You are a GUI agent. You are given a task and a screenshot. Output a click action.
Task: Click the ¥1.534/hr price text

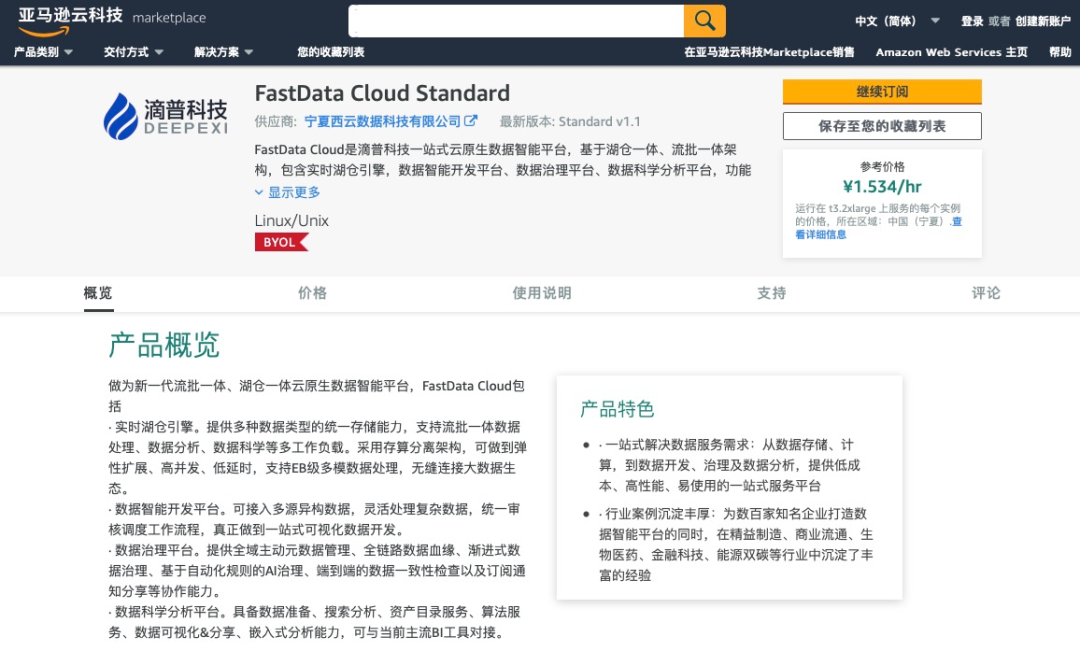tap(882, 187)
